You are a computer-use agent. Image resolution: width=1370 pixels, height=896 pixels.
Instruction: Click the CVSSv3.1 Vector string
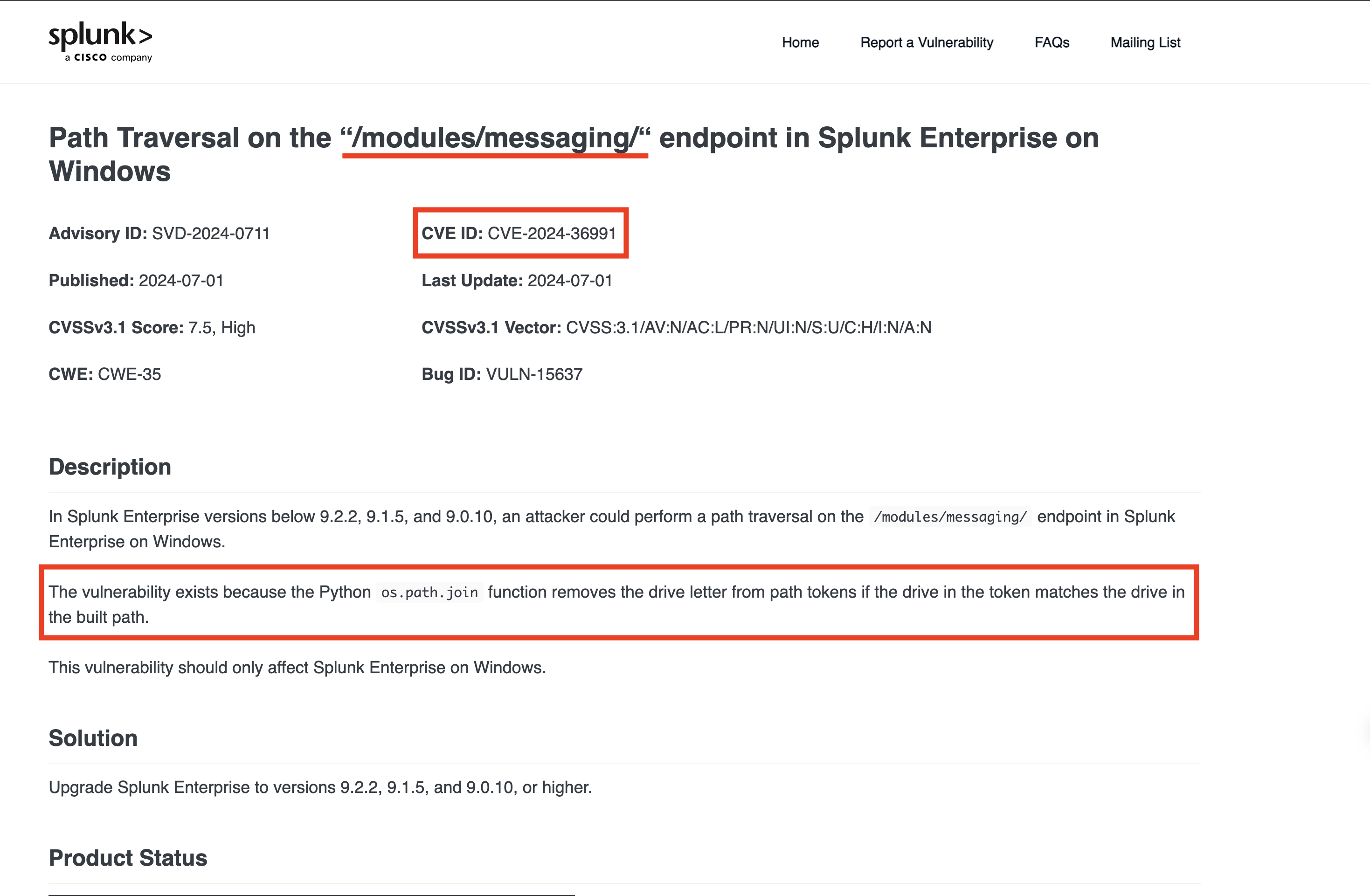(x=748, y=327)
